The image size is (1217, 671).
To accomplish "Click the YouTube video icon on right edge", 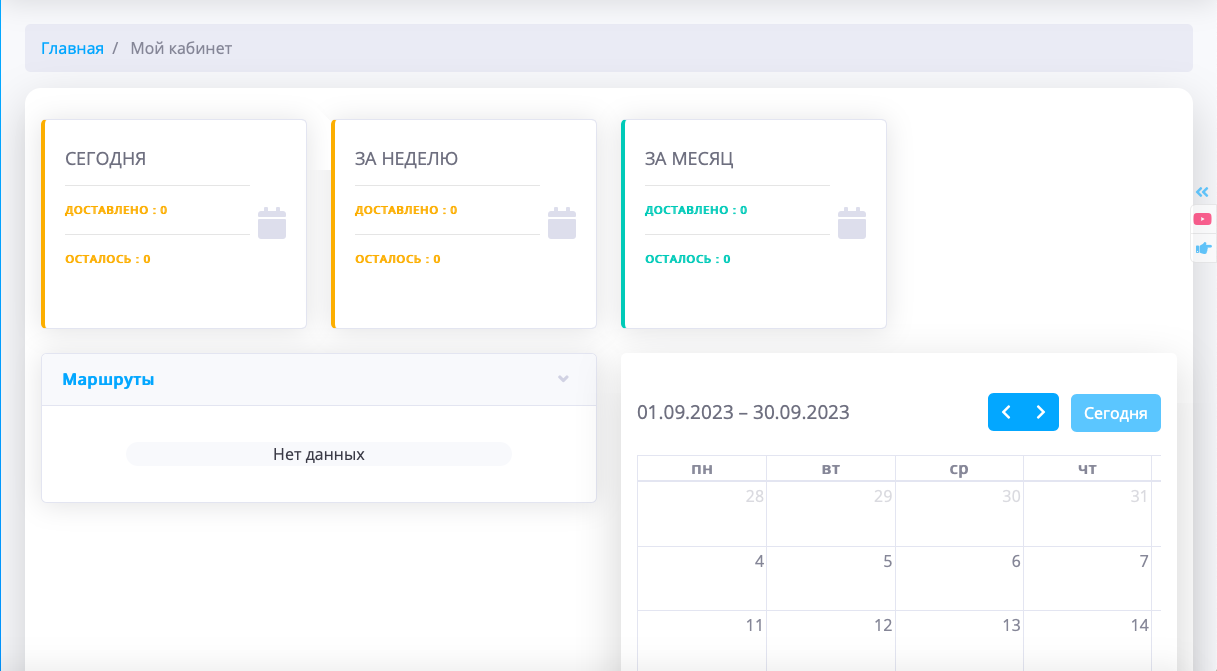I will (x=1202, y=219).
